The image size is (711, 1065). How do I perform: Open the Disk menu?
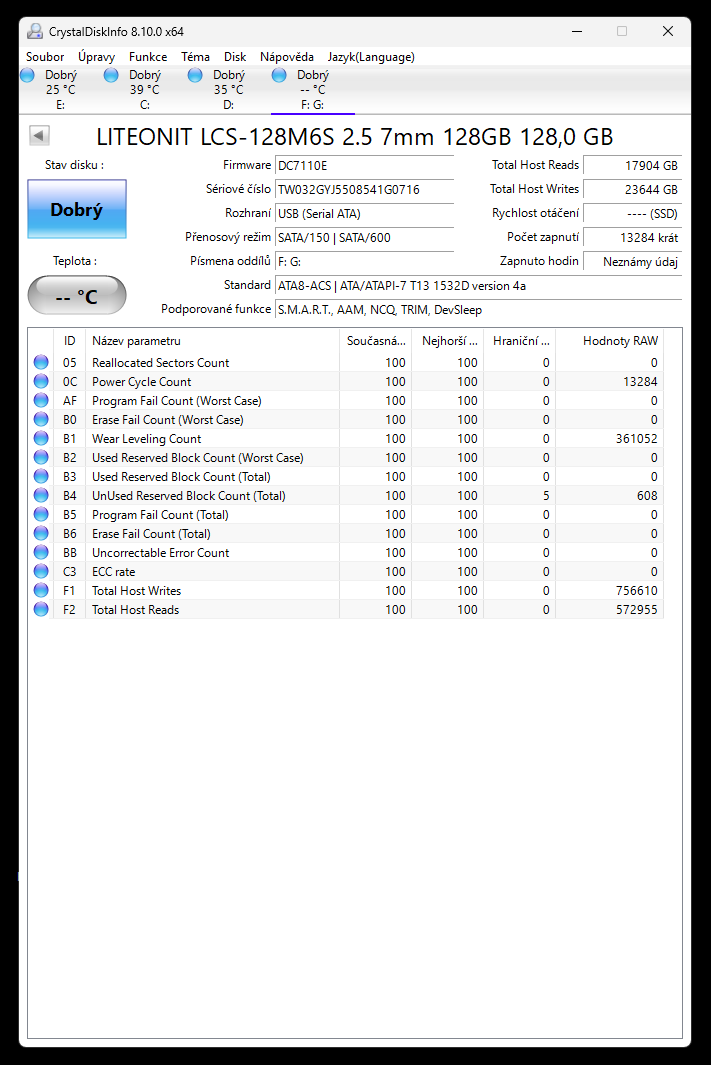[x=235, y=57]
